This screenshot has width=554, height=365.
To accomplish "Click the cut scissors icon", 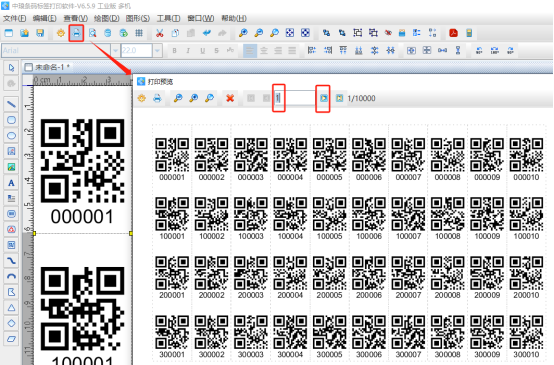I will [160, 33].
